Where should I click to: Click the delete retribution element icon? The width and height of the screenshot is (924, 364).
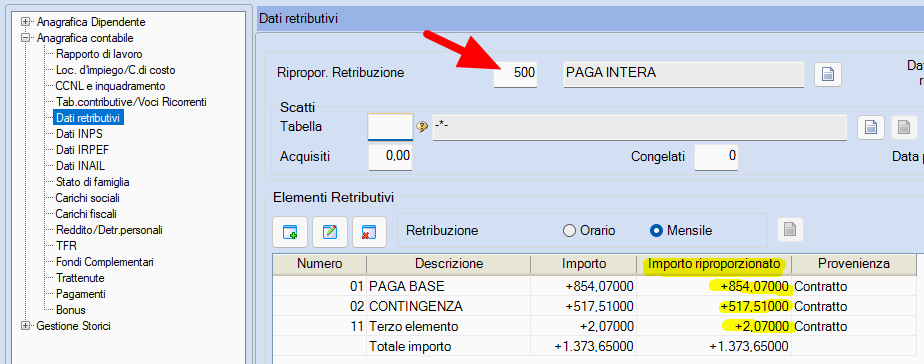coord(369,231)
